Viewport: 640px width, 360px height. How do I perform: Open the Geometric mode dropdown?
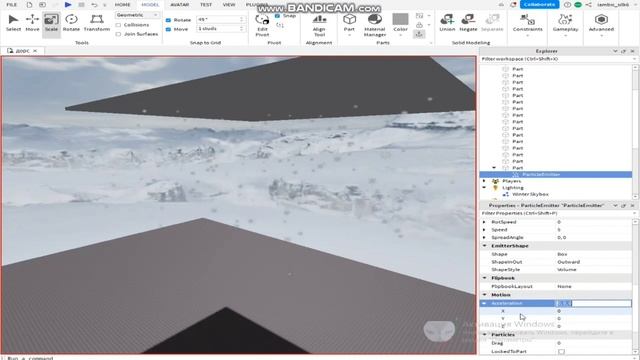137,15
